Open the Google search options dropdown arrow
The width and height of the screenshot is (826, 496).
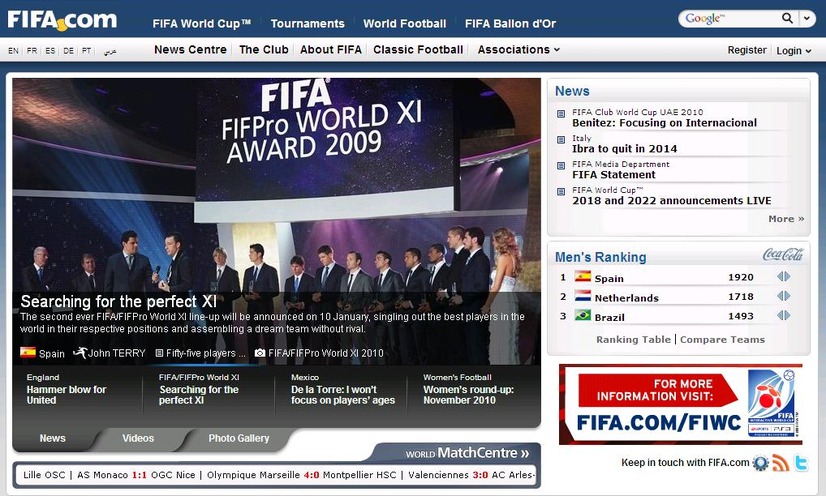(807, 18)
